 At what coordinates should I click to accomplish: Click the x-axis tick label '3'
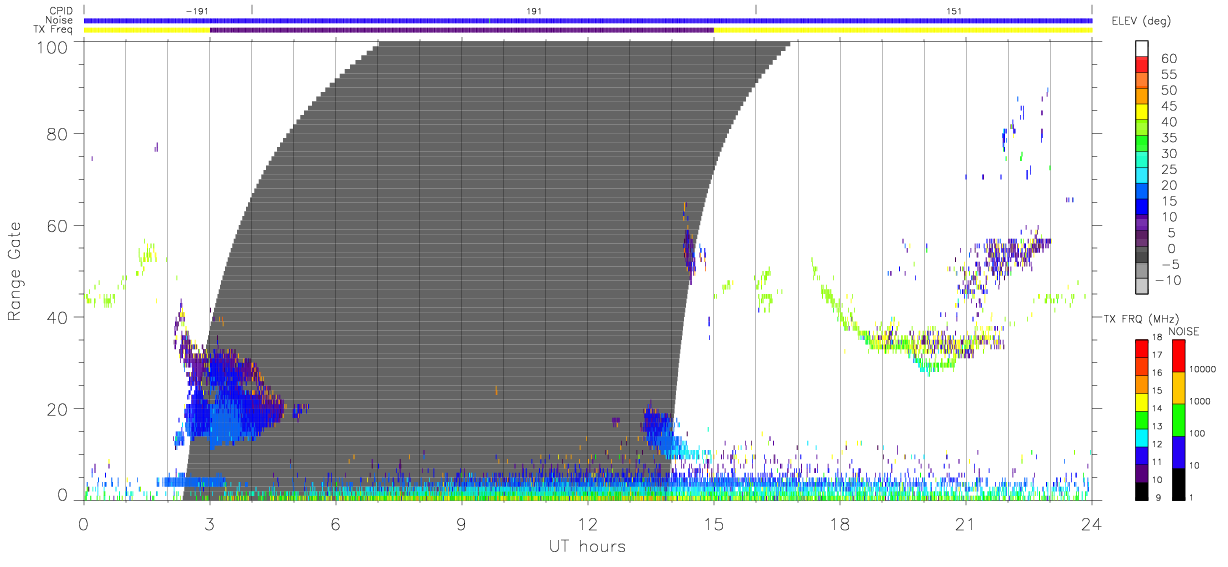click(209, 524)
